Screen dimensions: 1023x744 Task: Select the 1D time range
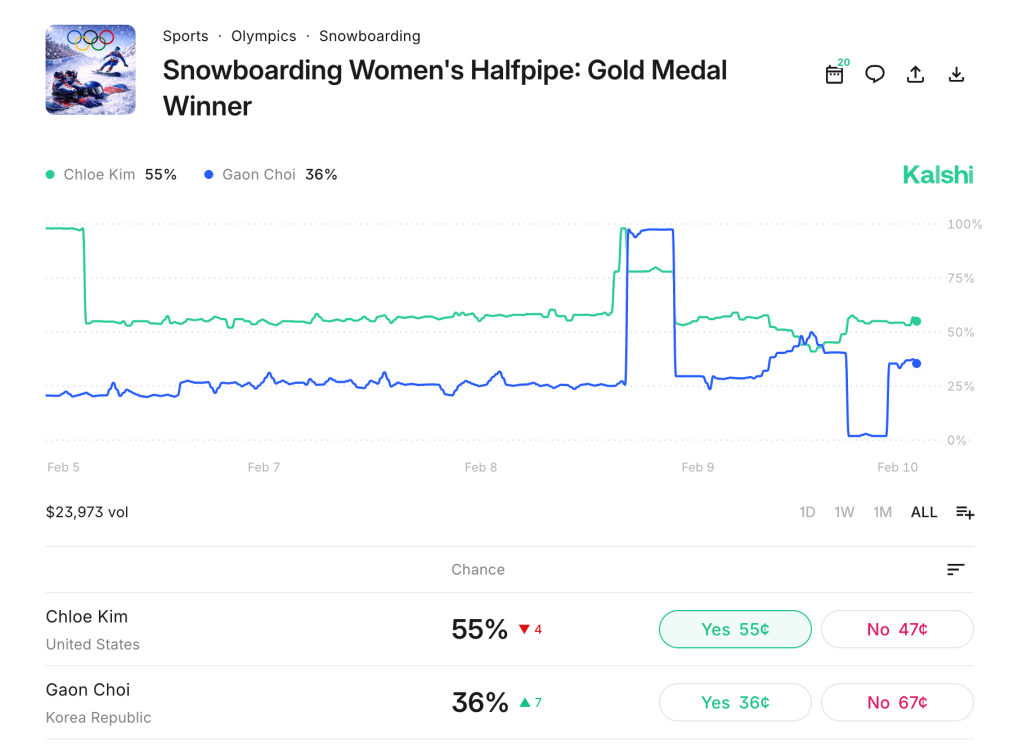click(x=807, y=512)
